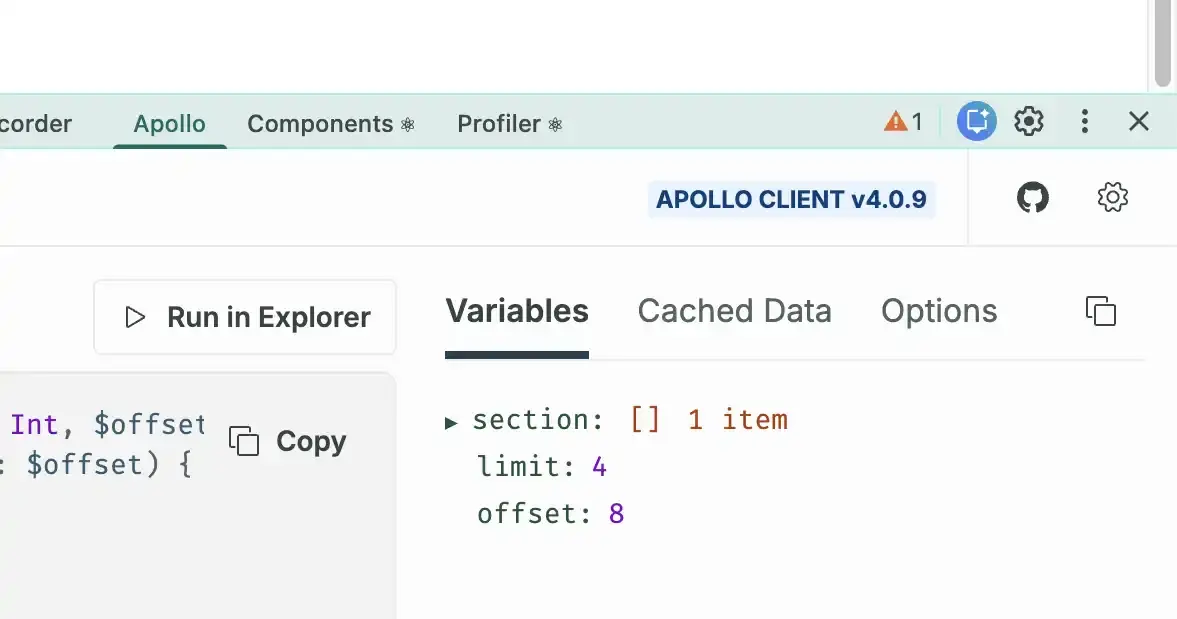
Task: Select the Options tab
Action: coord(938,311)
